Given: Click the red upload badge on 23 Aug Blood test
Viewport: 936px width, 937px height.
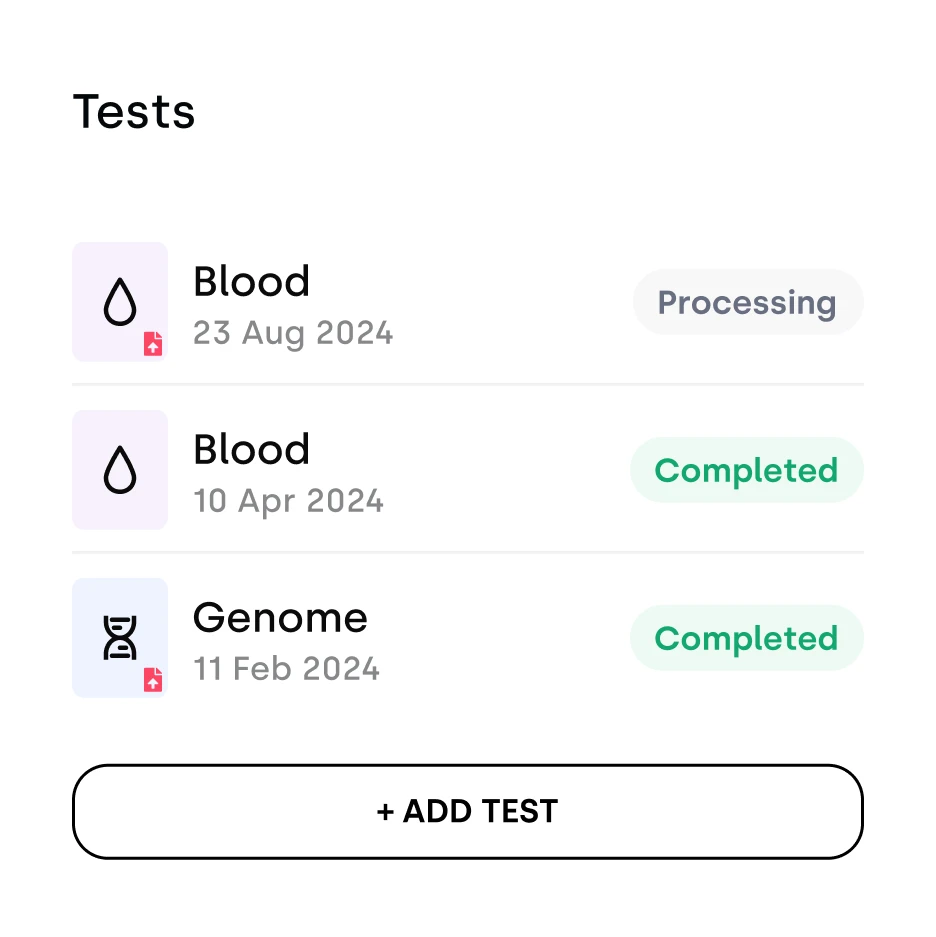Looking at the screenshot, I should (x=153, y=344).
